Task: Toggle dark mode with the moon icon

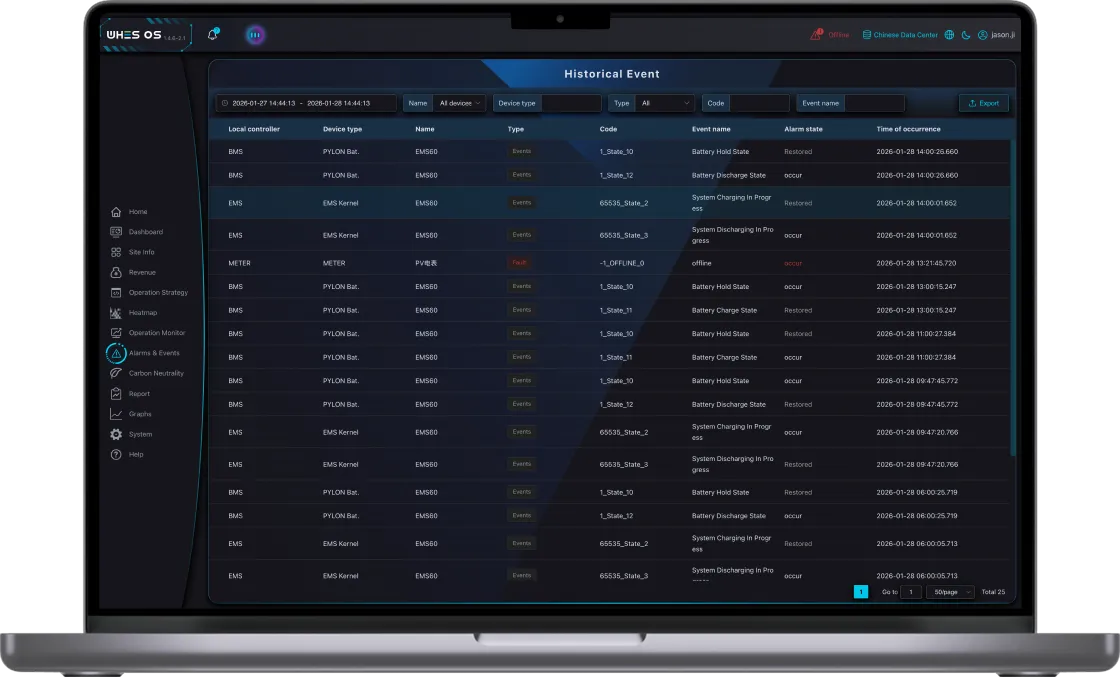Action: [966, 35]
